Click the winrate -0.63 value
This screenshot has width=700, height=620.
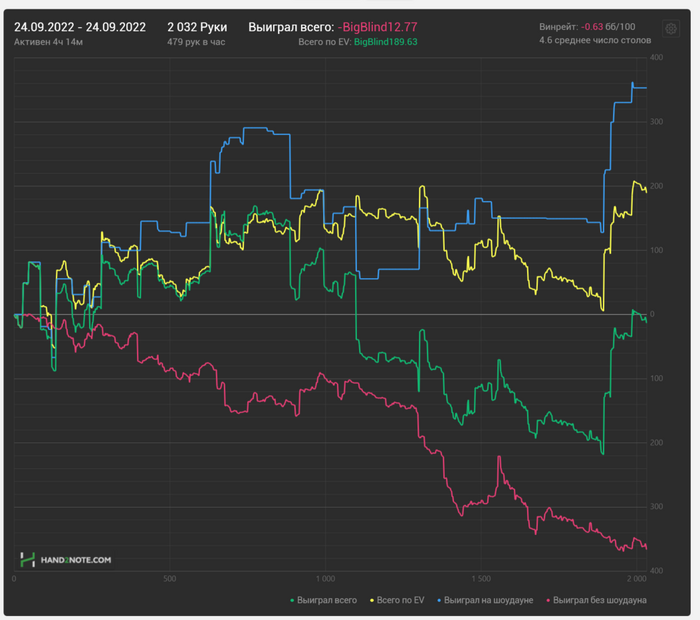(595, 27)
